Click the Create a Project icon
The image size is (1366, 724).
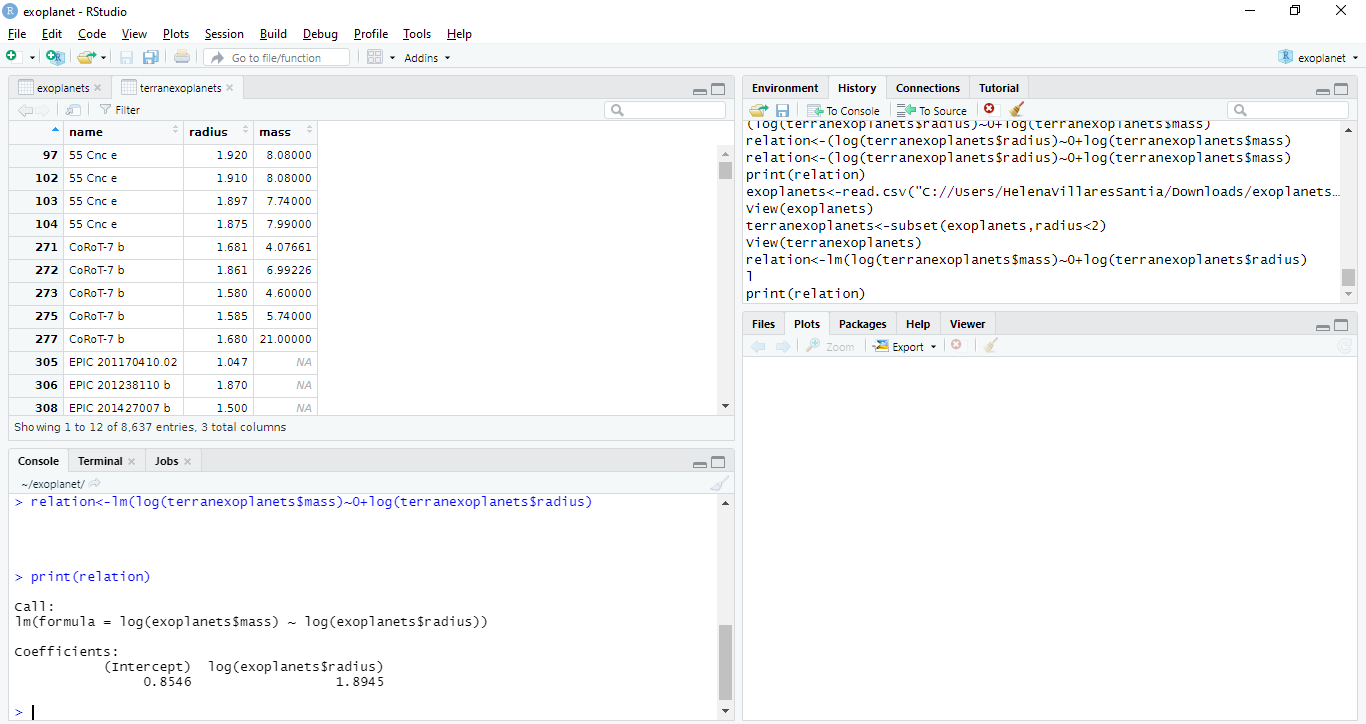coord(55,57)
